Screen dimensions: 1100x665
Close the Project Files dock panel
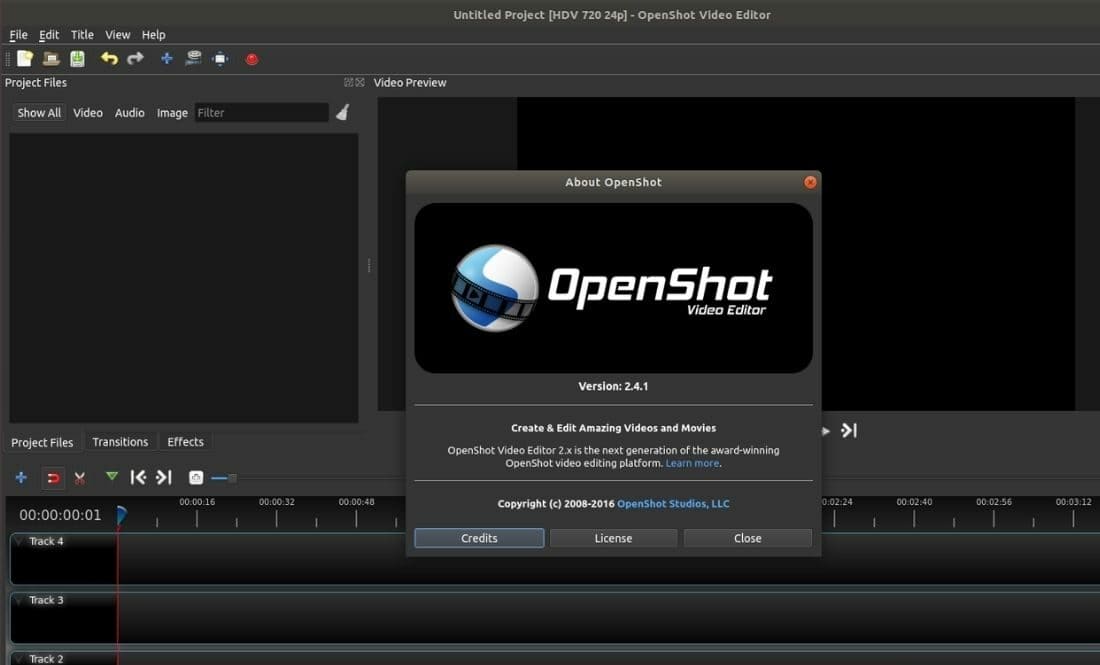pyautogui.click(x=360, y=82)
